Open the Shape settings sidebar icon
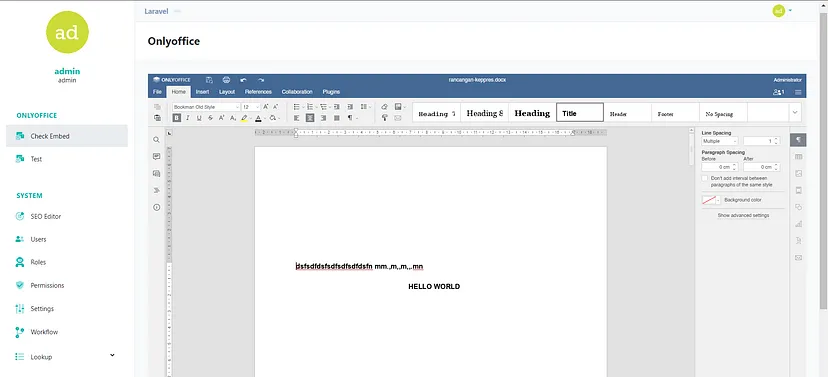The width and height of the screenshot is (828, 377). coord(798,207)
